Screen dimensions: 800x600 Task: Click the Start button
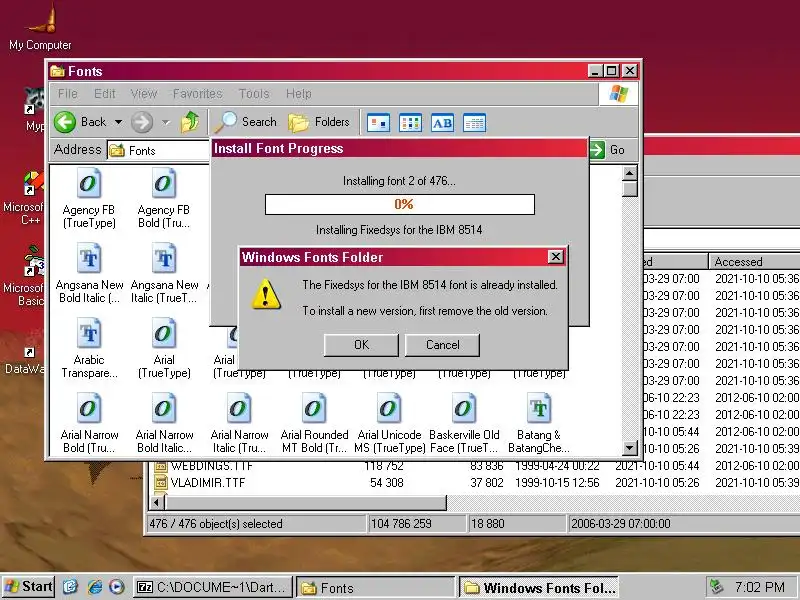coord(29,587)
